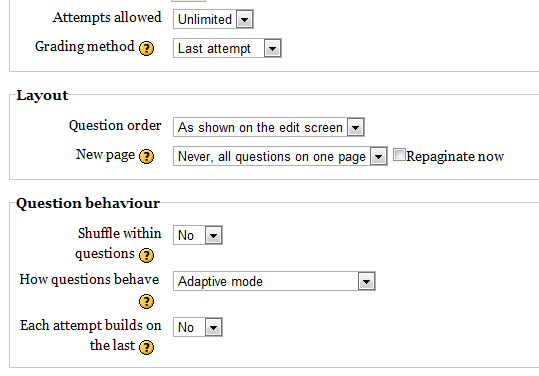Tick the Repaginate now checkbox
539x376 pixels.
pyautogui.click(x=399, y=155)
